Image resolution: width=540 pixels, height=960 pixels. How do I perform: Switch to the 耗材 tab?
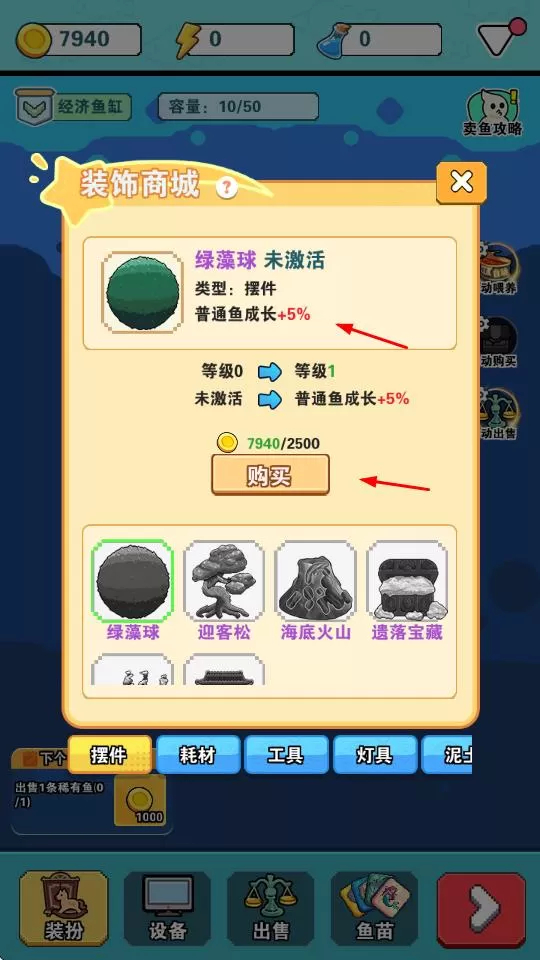tap(198, 755)
